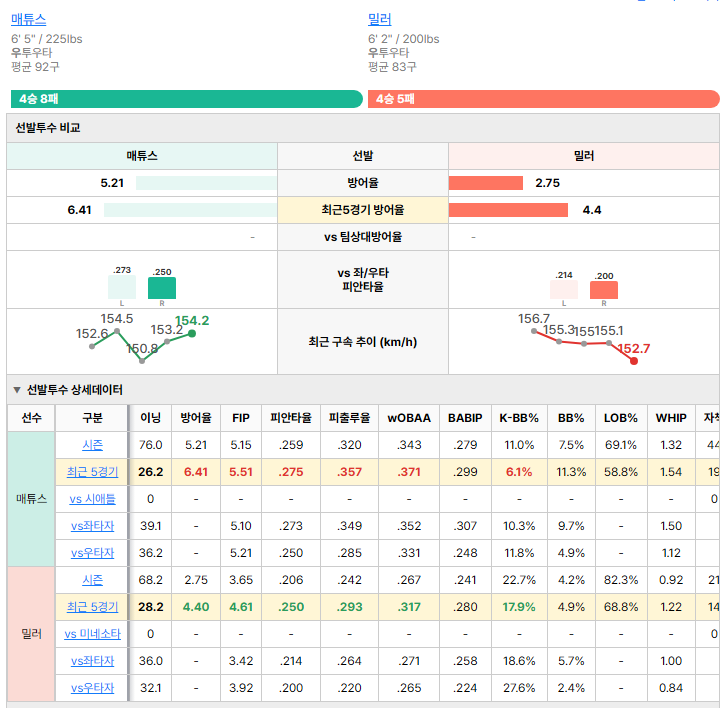This screenshot has height=708, width=726.
Task: Click the 150.8 velocity point for 매튜스
Action: (142, 361)
